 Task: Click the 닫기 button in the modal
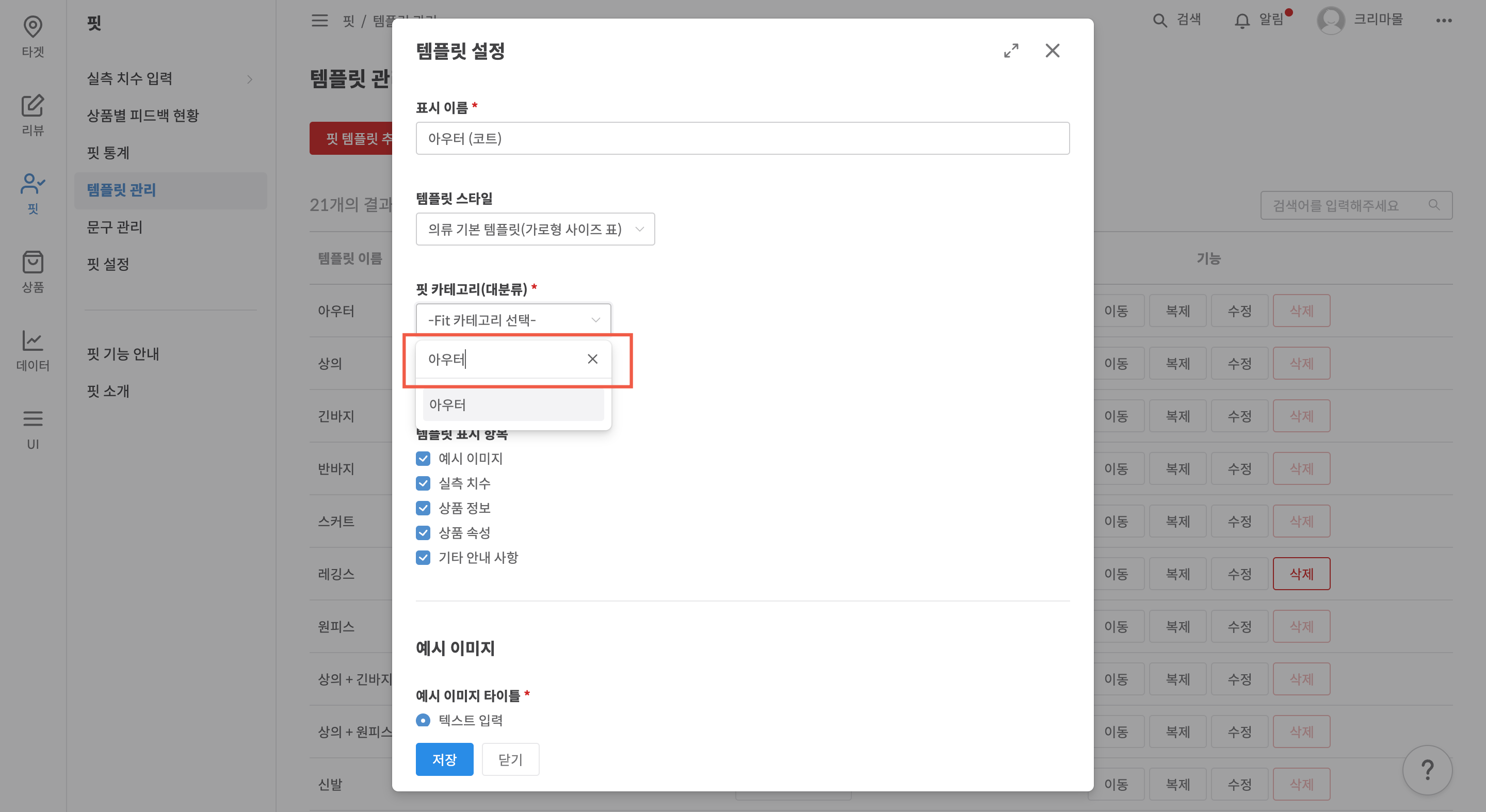pos(510,759)
